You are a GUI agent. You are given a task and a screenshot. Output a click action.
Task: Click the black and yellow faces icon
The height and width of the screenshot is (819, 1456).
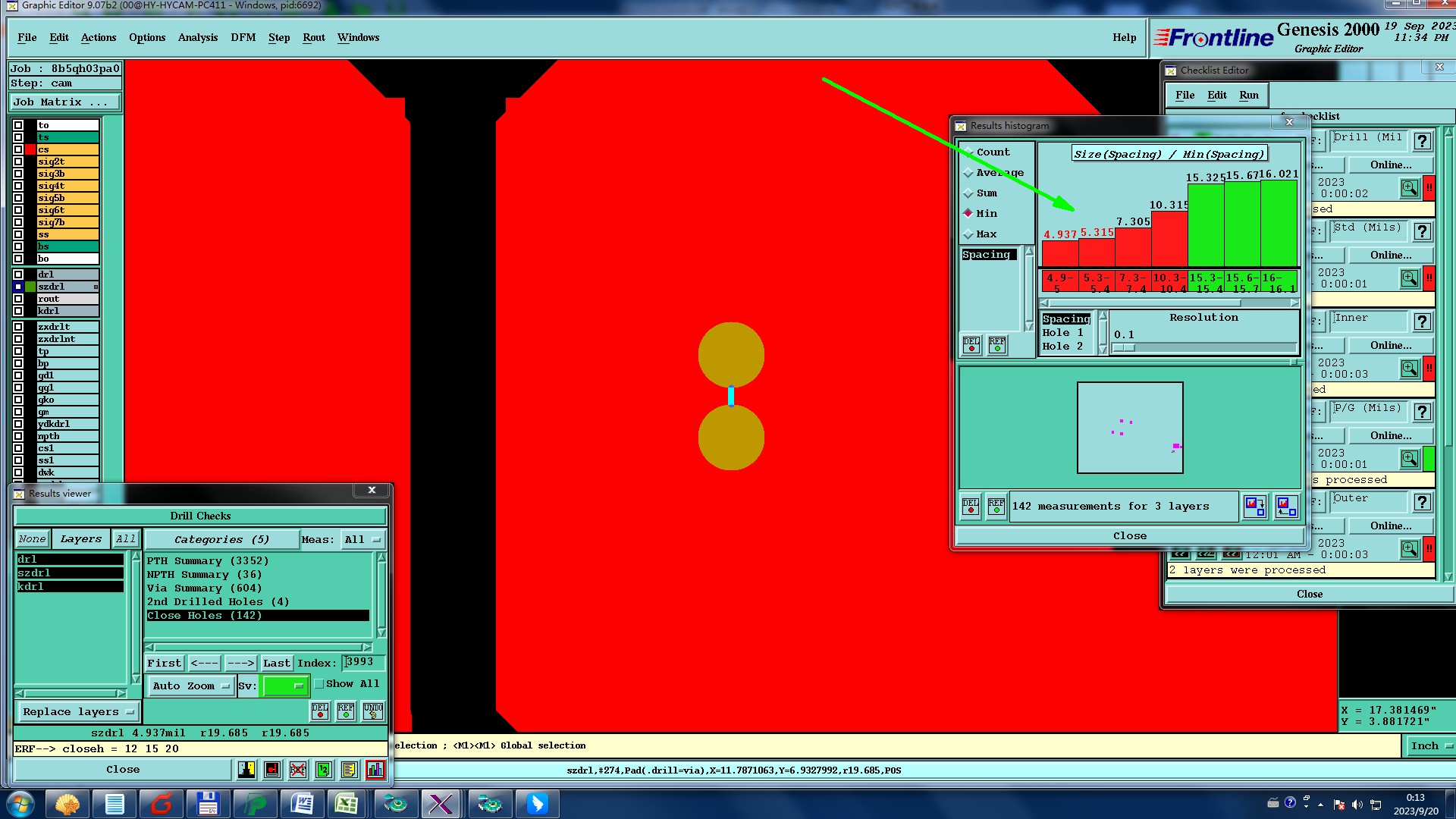pos(246,770)
